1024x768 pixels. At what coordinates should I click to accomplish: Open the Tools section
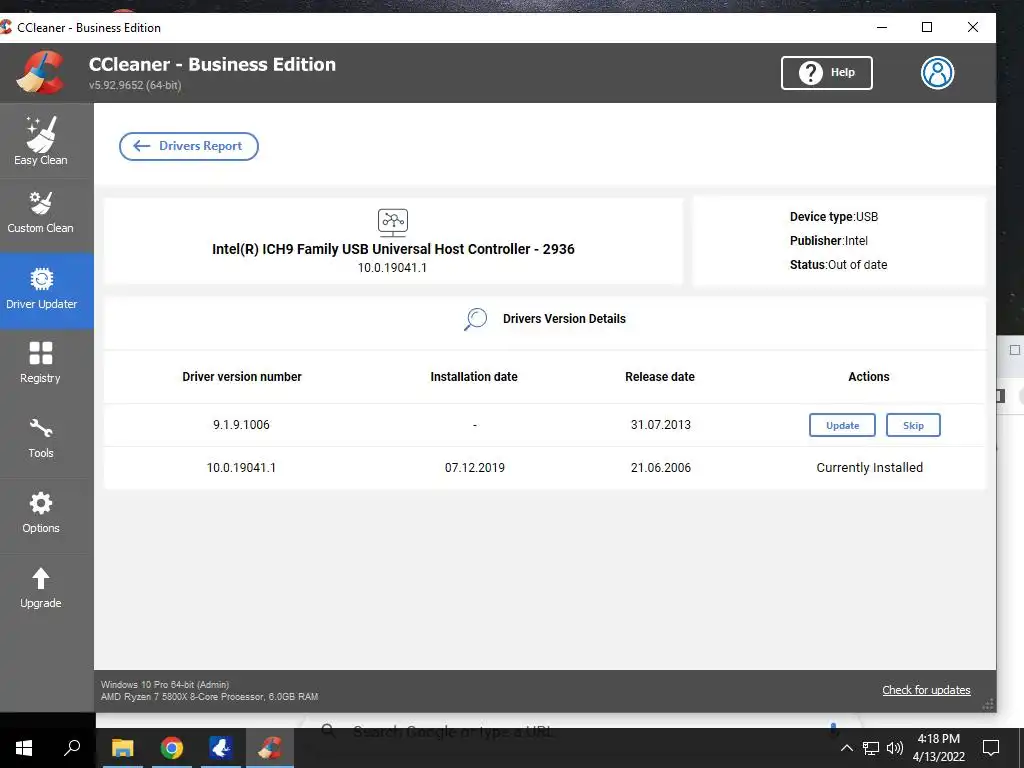click(40, 438)
